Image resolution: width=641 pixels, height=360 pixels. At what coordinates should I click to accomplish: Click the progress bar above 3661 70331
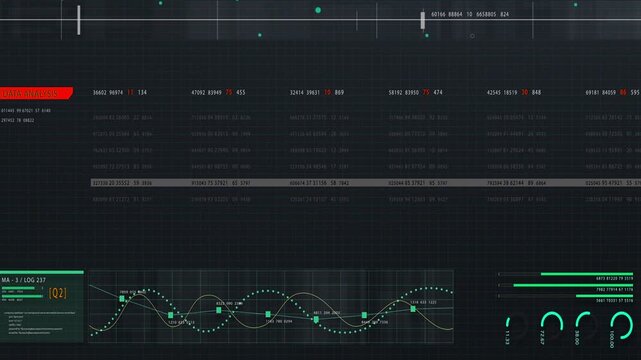(566, 296)
